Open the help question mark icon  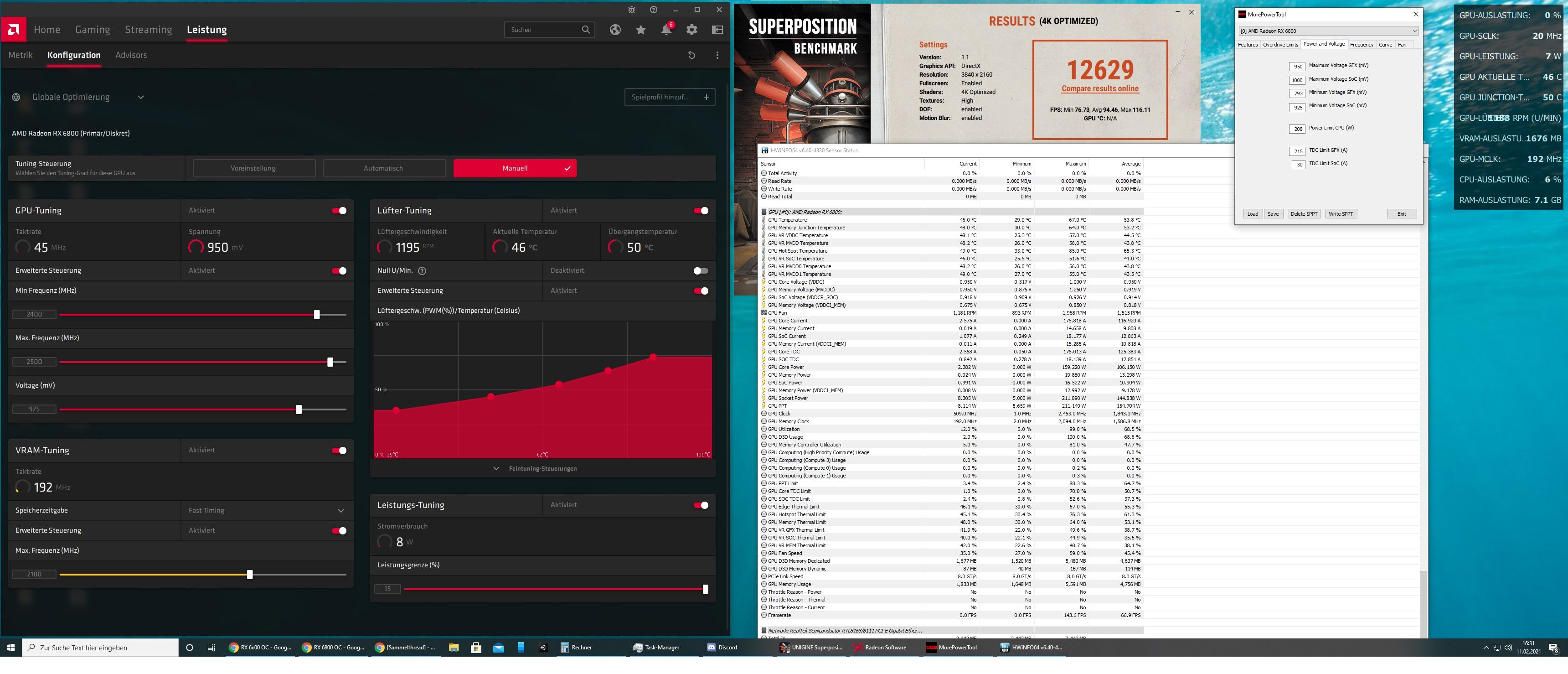pyautogui.click(x=654, y=10)
